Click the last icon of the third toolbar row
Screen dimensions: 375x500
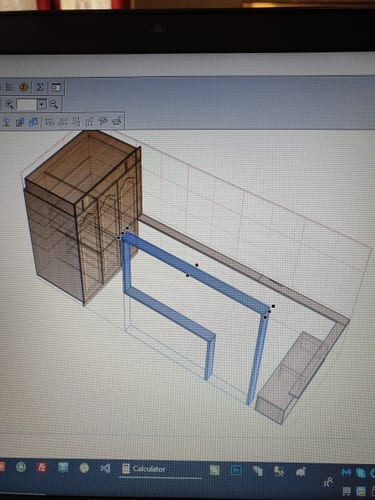116,121
